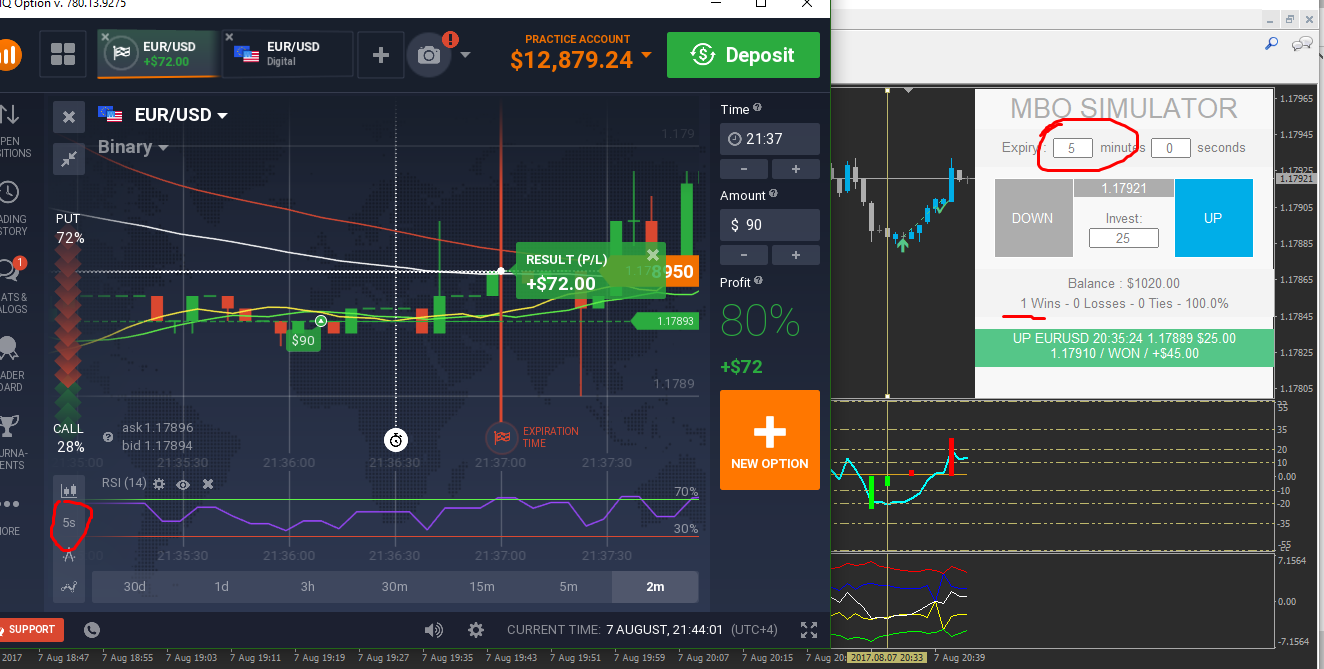Viewport: 1324px width, 669px height.
Task: Select the 15m timeframe
Action: coord(482,587)
